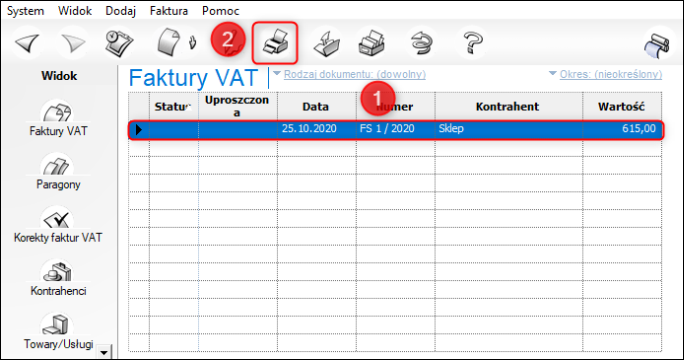Expand the new document dropdown arrow
The height and width of the screenshot is (360, 684).
[x=192, y=42]
